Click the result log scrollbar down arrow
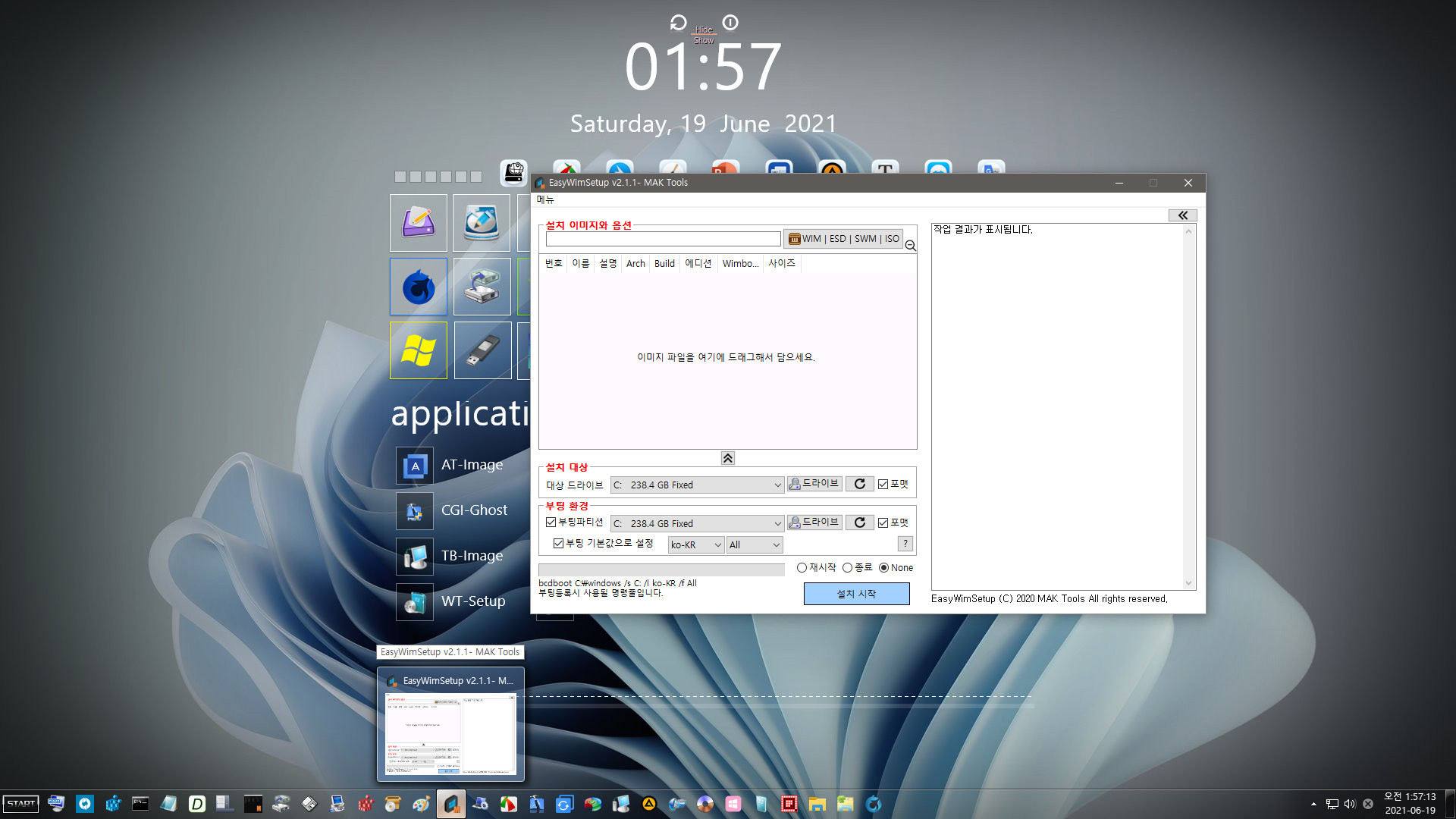1456x819 pixels. pos(1188,583)
